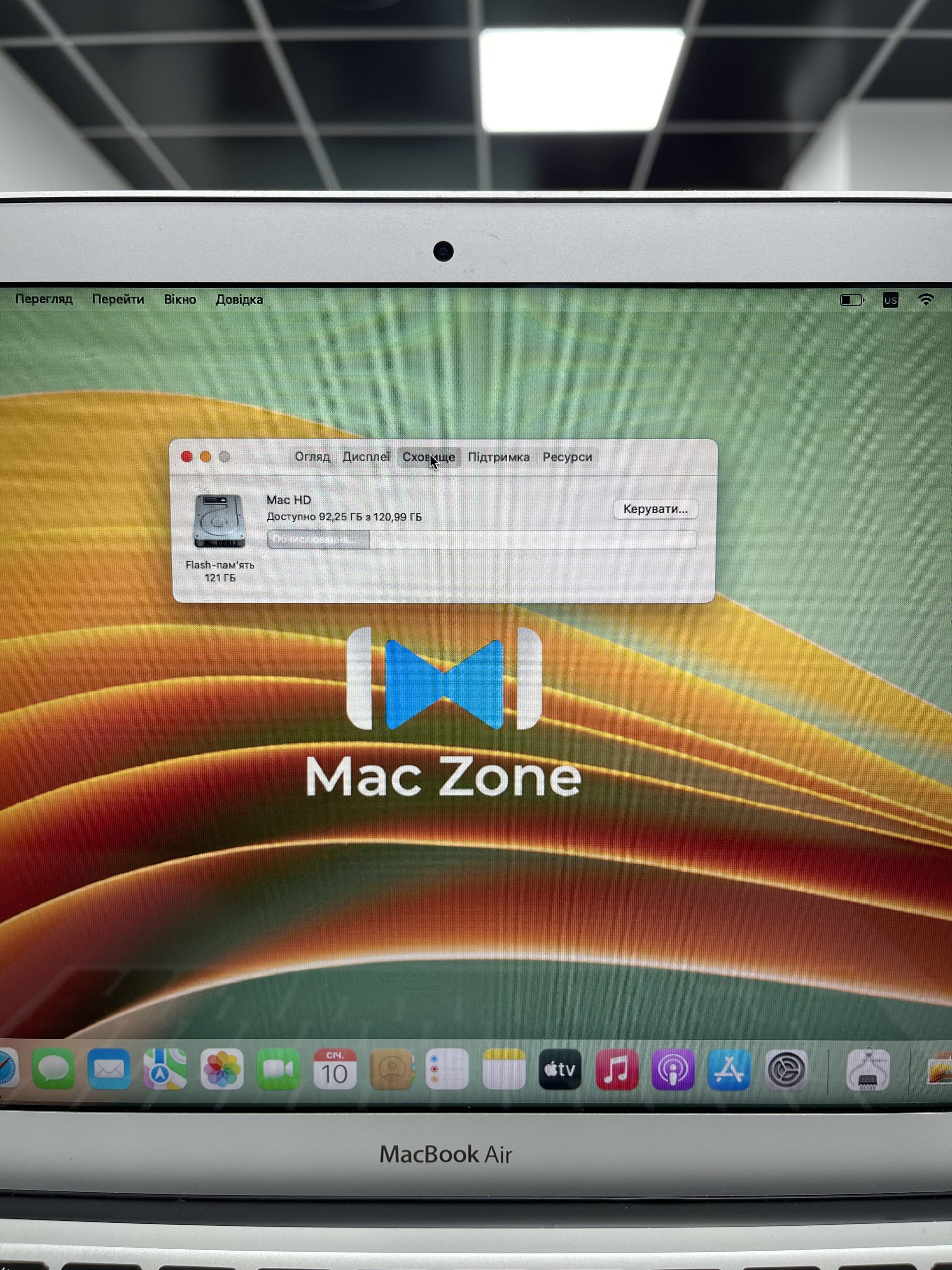Viewport: 952px width, 1270px height.
Task: Open the Перейти menu
Action: [x=118, y=299]
